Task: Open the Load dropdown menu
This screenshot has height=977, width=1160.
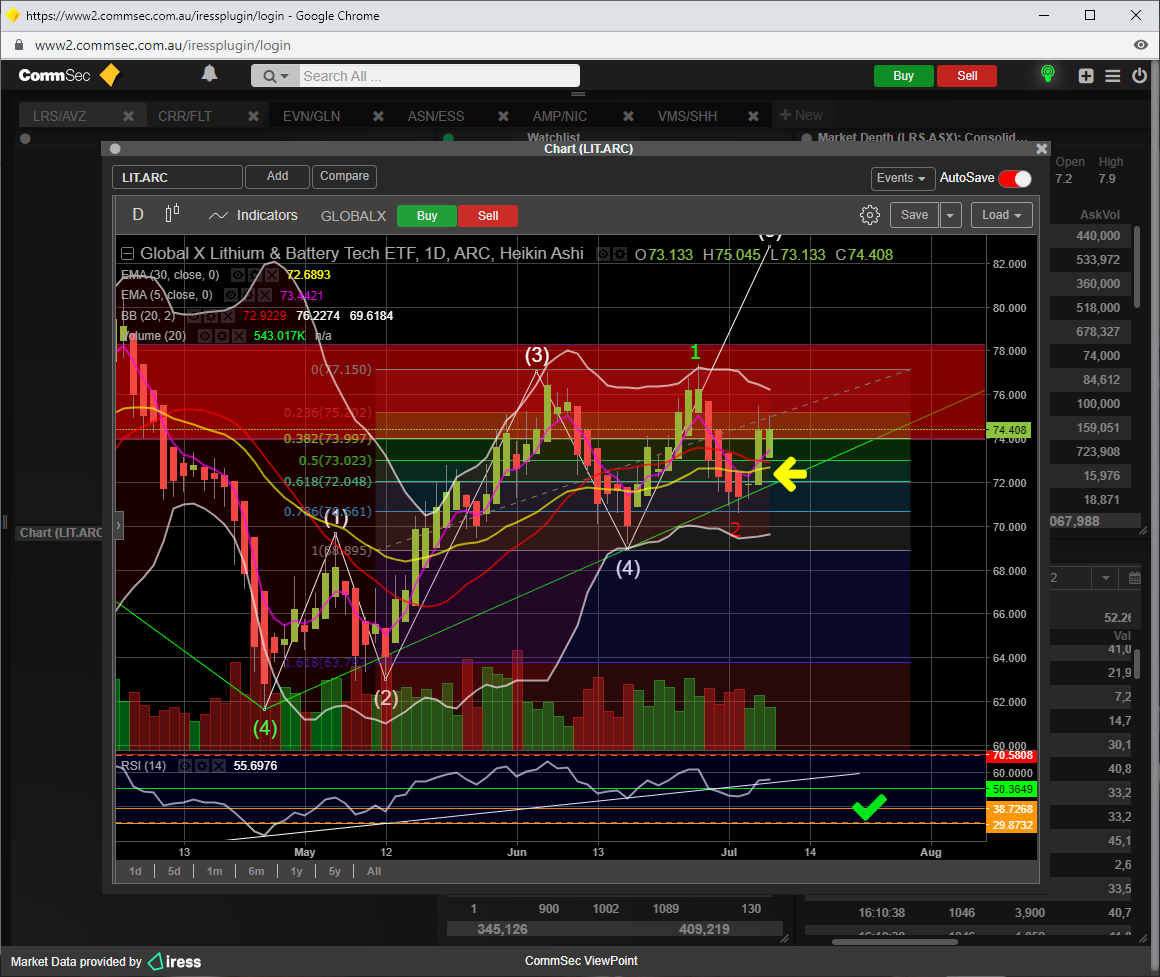Action: [1001, 215]
